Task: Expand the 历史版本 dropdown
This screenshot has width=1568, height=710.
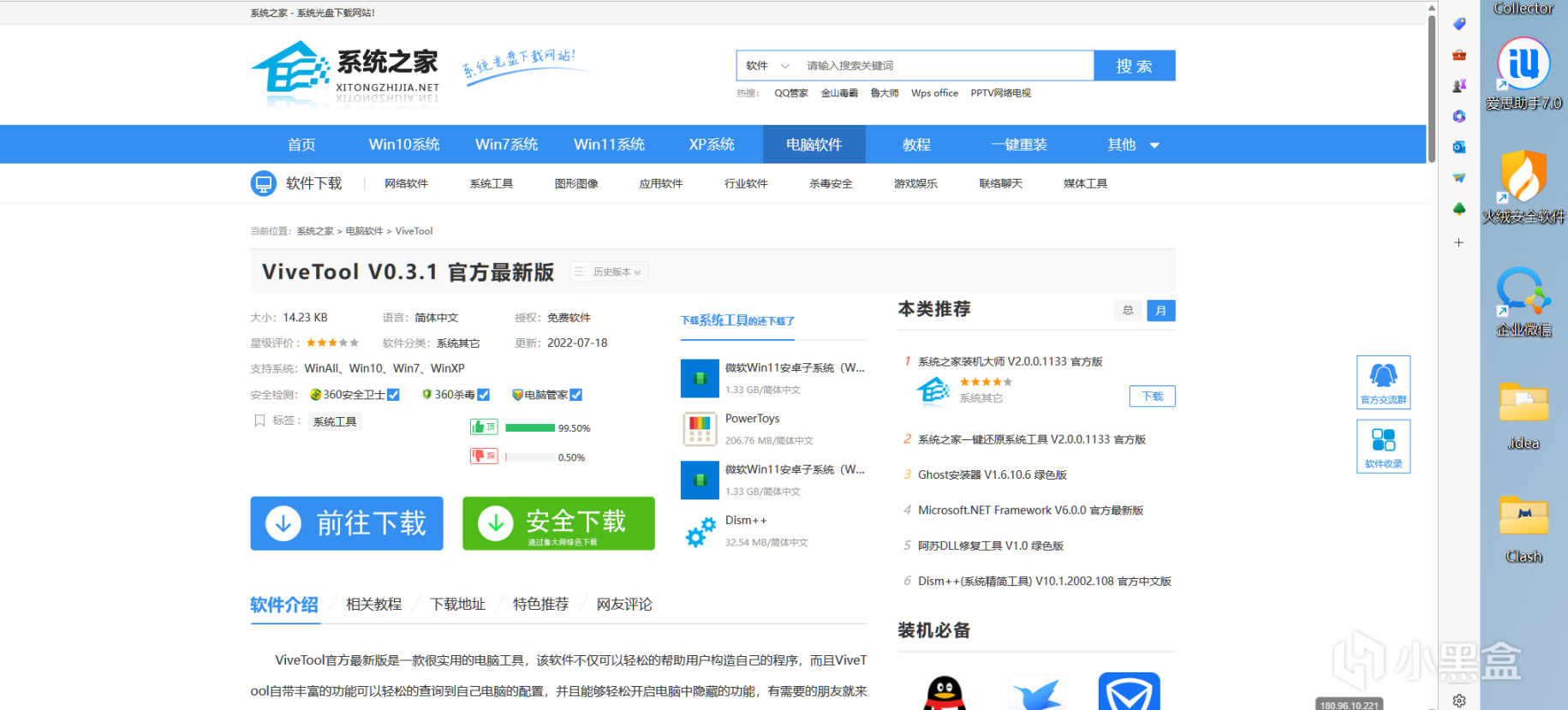Action: [x=610, y=271]
